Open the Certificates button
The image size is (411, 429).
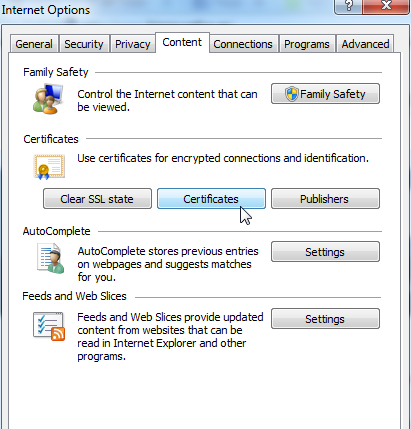211,199
